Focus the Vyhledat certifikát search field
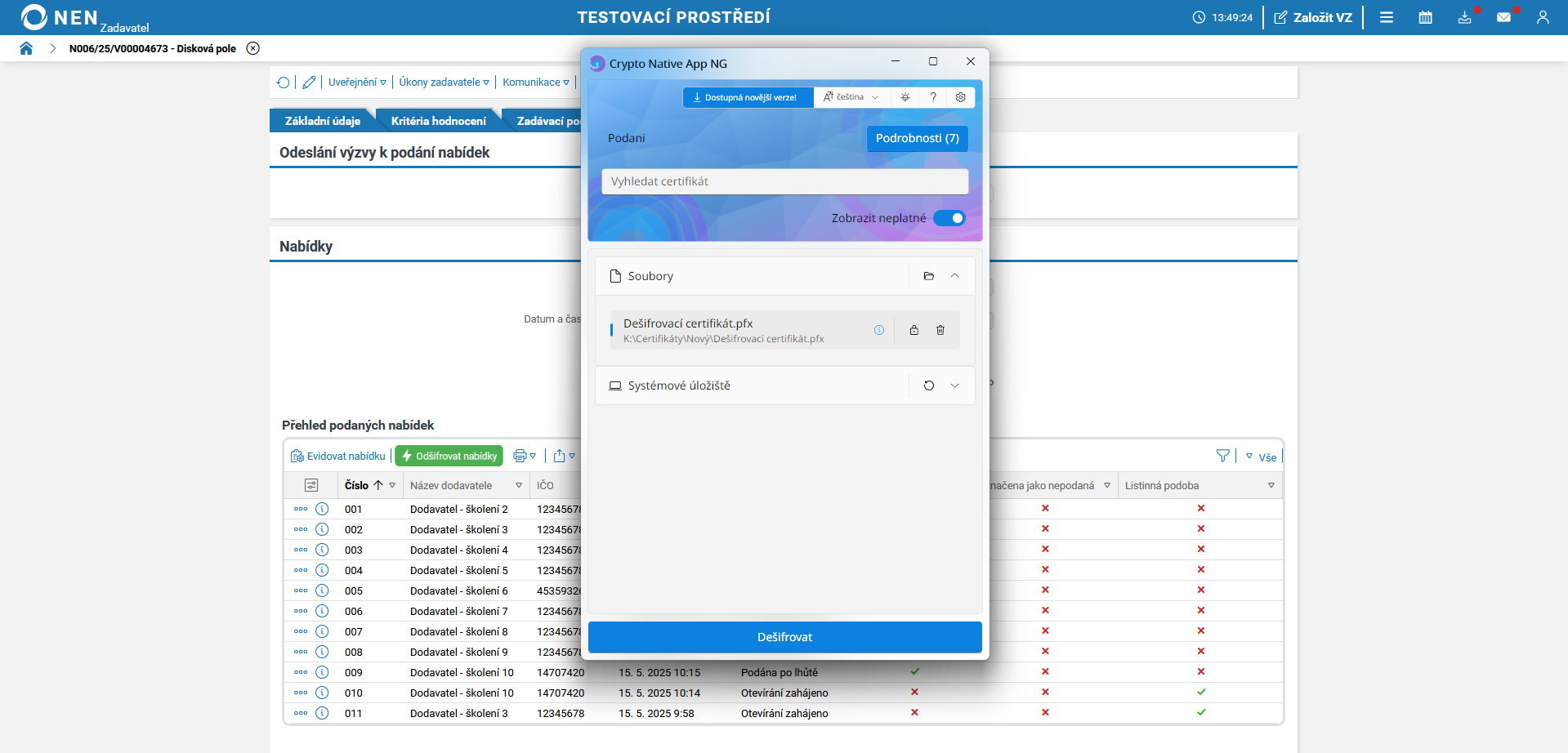 click(785, 181)
